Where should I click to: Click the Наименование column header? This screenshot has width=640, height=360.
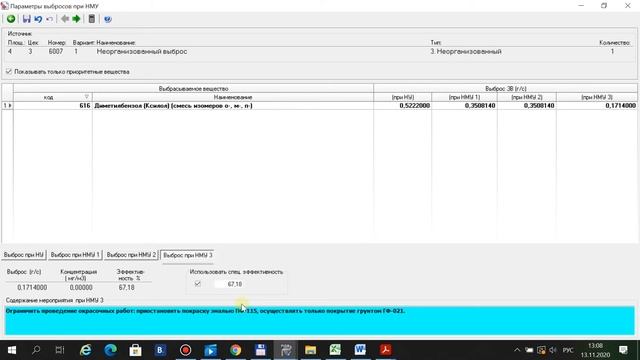[x=233, y=97]
